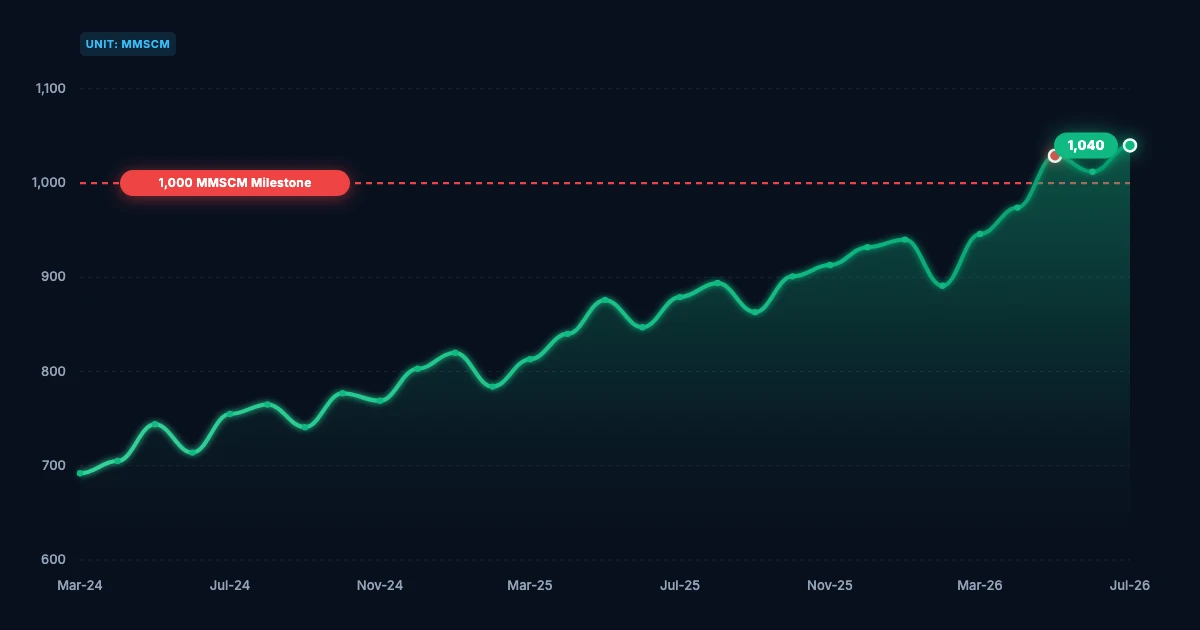Click the Jul-24 x-axis label
The image size is (1200, 630).
click(x=230, y=586)
